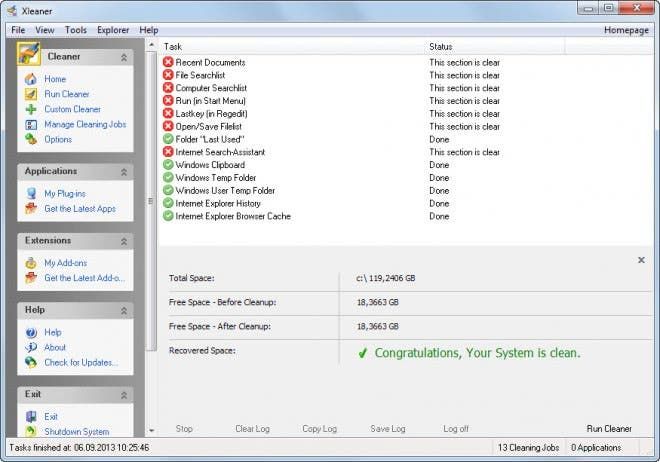The width and height of the screenshot is (660, 462).
Task: Click the My Plug-ins icon
Action: click(x=31, y=194)
